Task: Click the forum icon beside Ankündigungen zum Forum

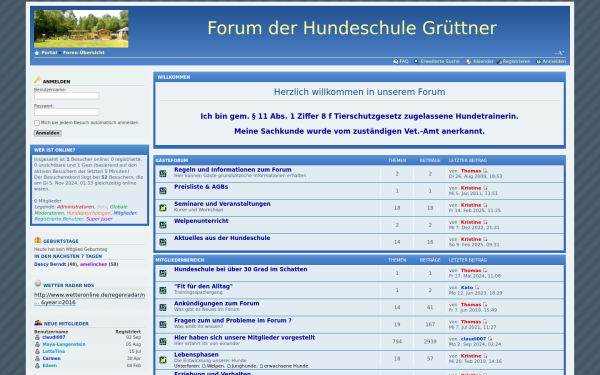Action: click(x=163, y=307)
